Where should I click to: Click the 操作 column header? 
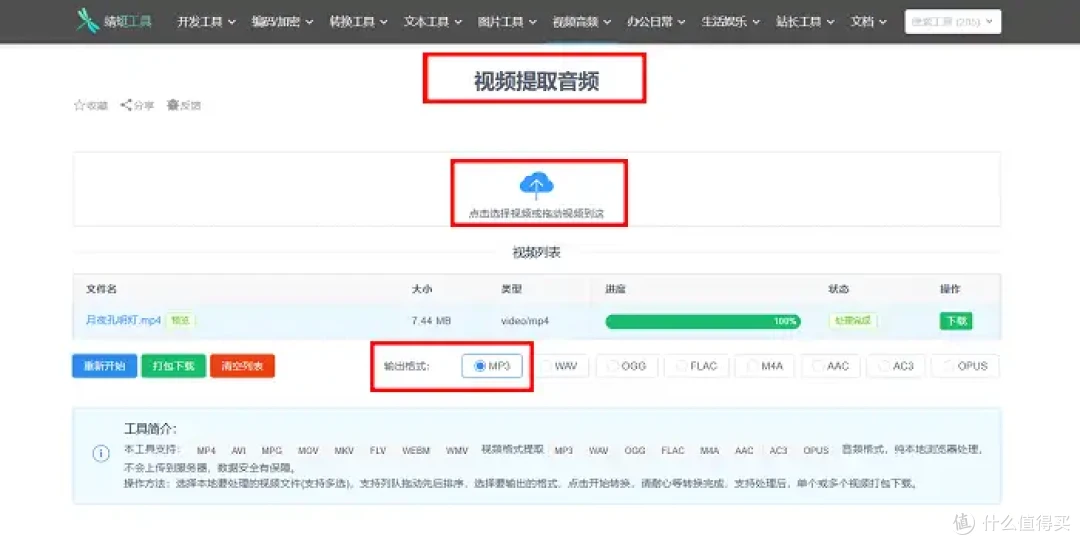(x=950, y=289)
